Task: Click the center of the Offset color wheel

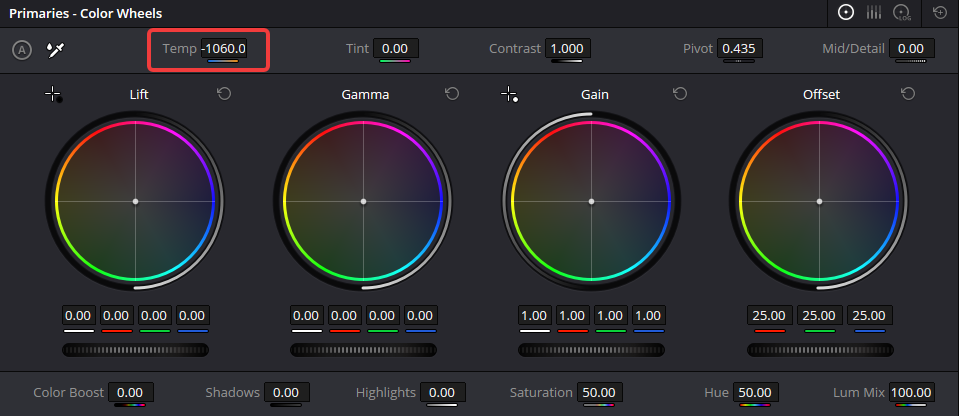Action: pos(820,201)
